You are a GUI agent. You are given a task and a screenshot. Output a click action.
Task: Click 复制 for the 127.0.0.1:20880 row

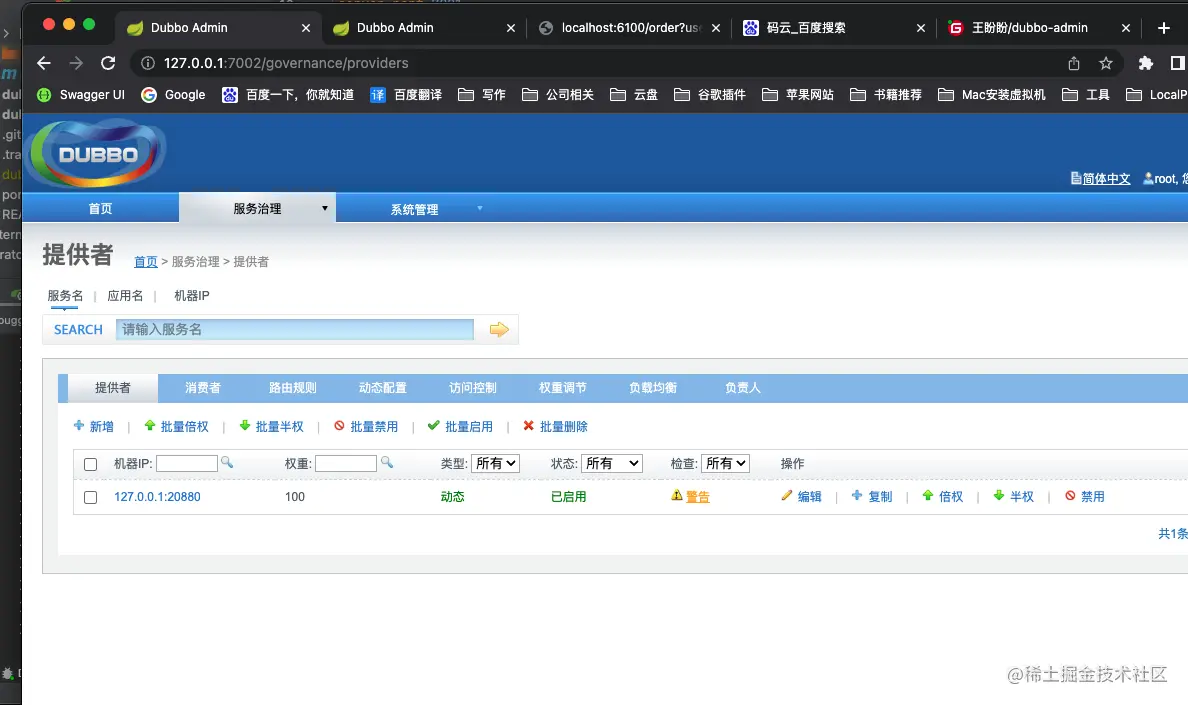tap(872, 497)
